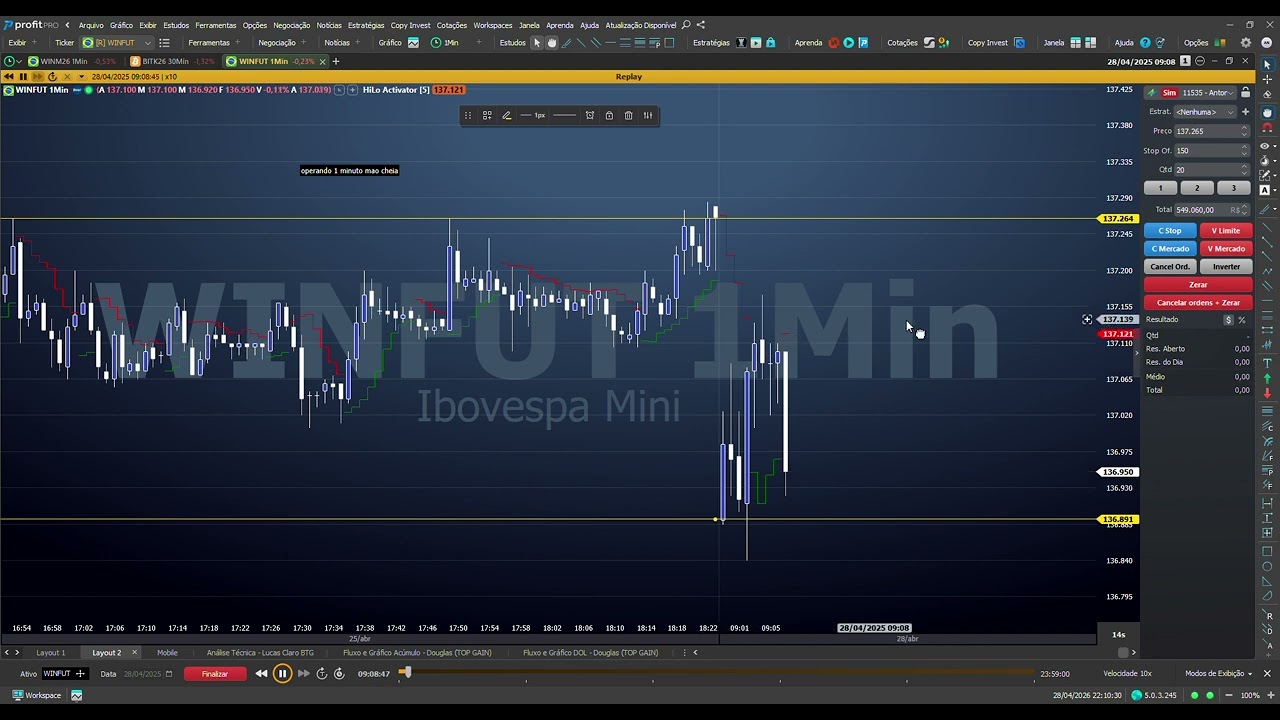Switch to Layout 1 tab
Screen dimensions: 1280x720
51,653
